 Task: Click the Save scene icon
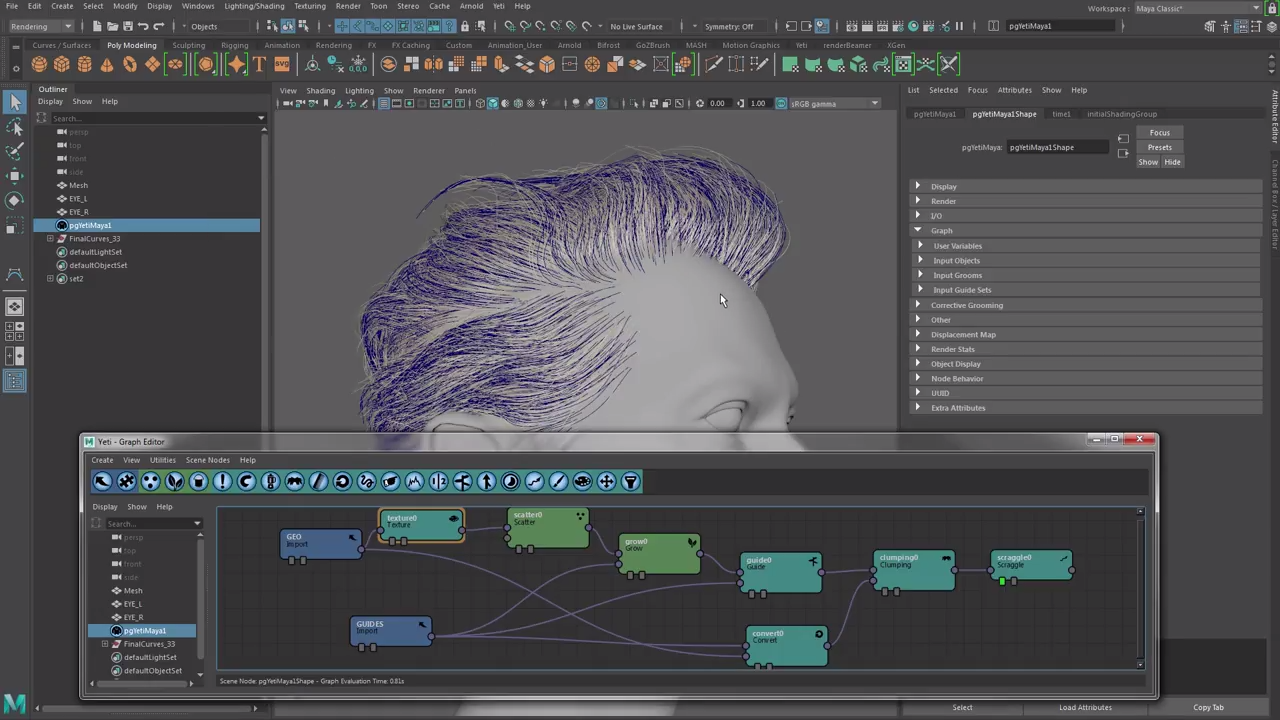[128, 26]
